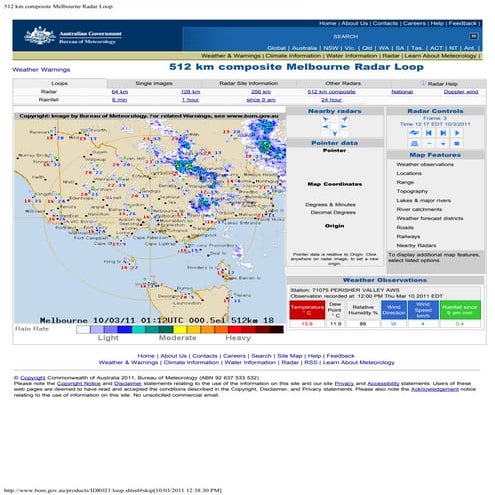Open Learn About Meteorology in olive menu bar
This screenshot has width=495, height=495.
pyautogui.click(x=440, y=56)
